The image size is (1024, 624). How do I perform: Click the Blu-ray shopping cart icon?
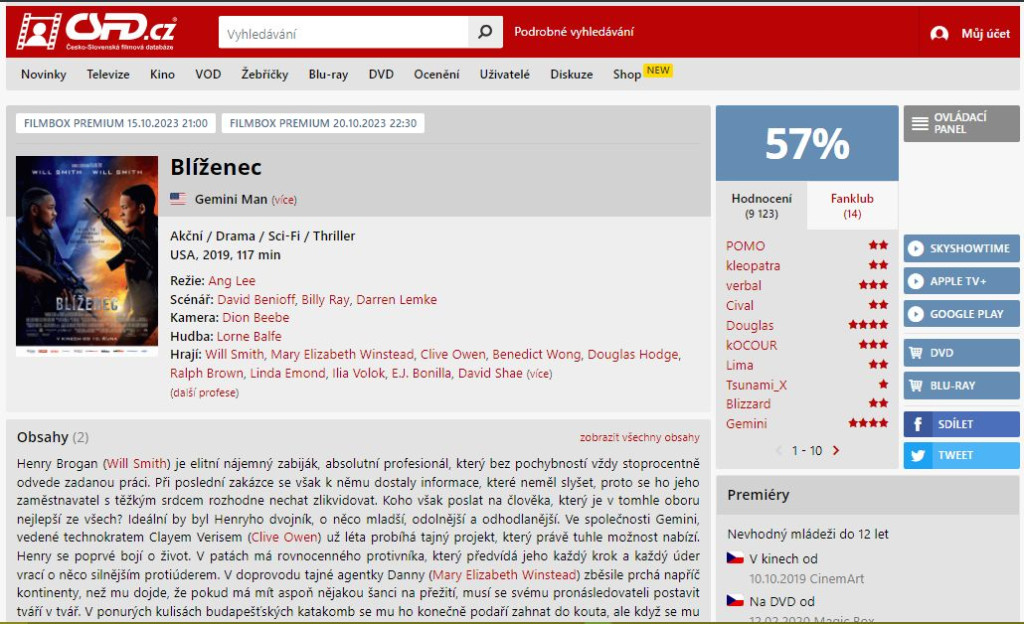(916, 386)
